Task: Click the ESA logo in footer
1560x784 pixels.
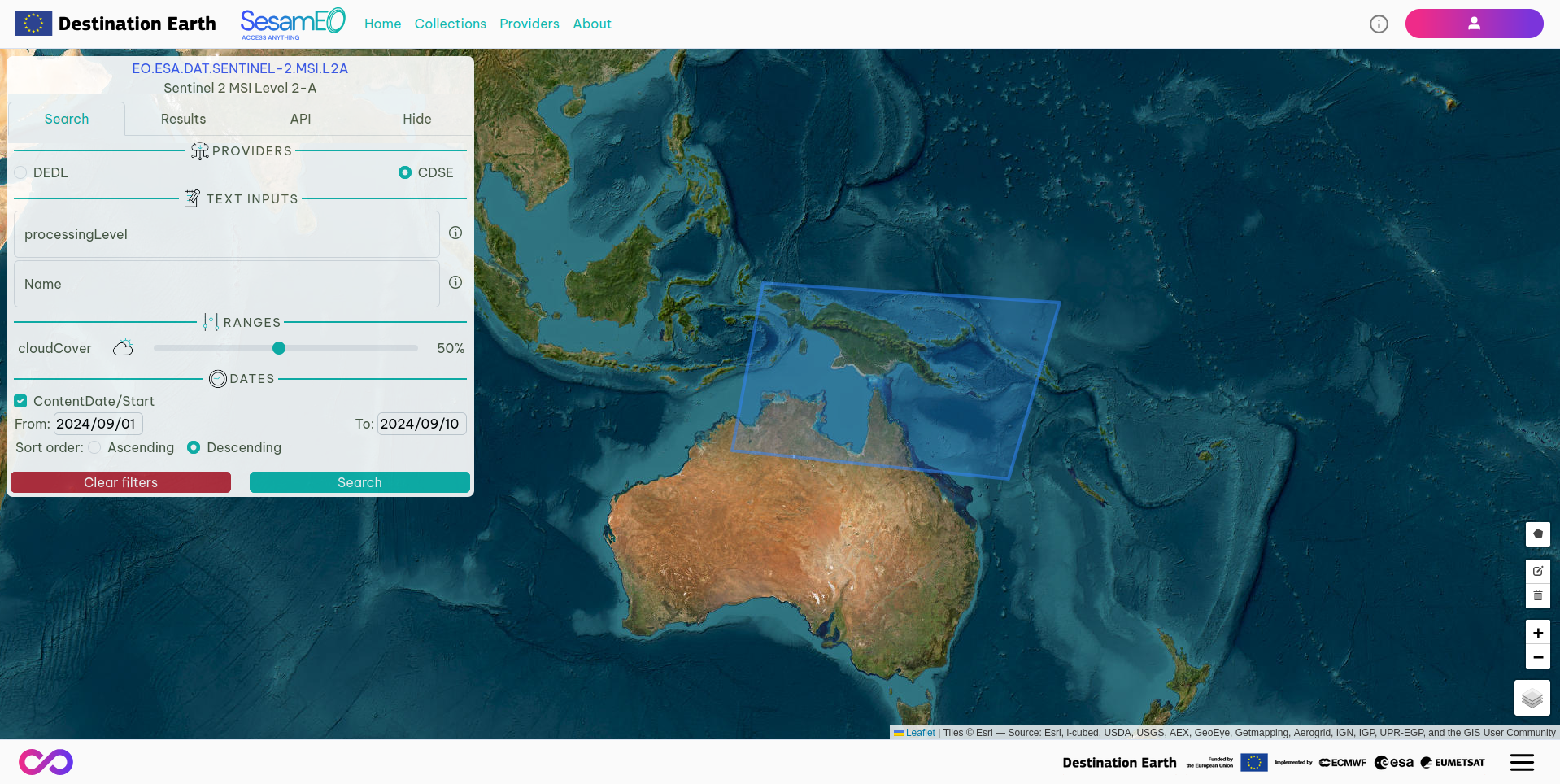Action: [x=1394, y=763]
